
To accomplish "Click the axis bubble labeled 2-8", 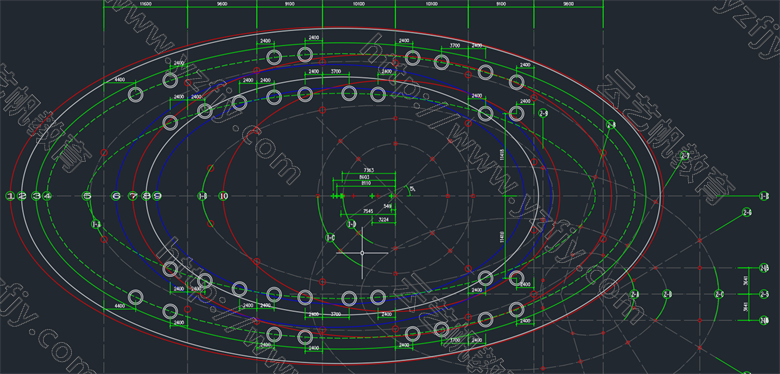I will (x=611, y=125).
